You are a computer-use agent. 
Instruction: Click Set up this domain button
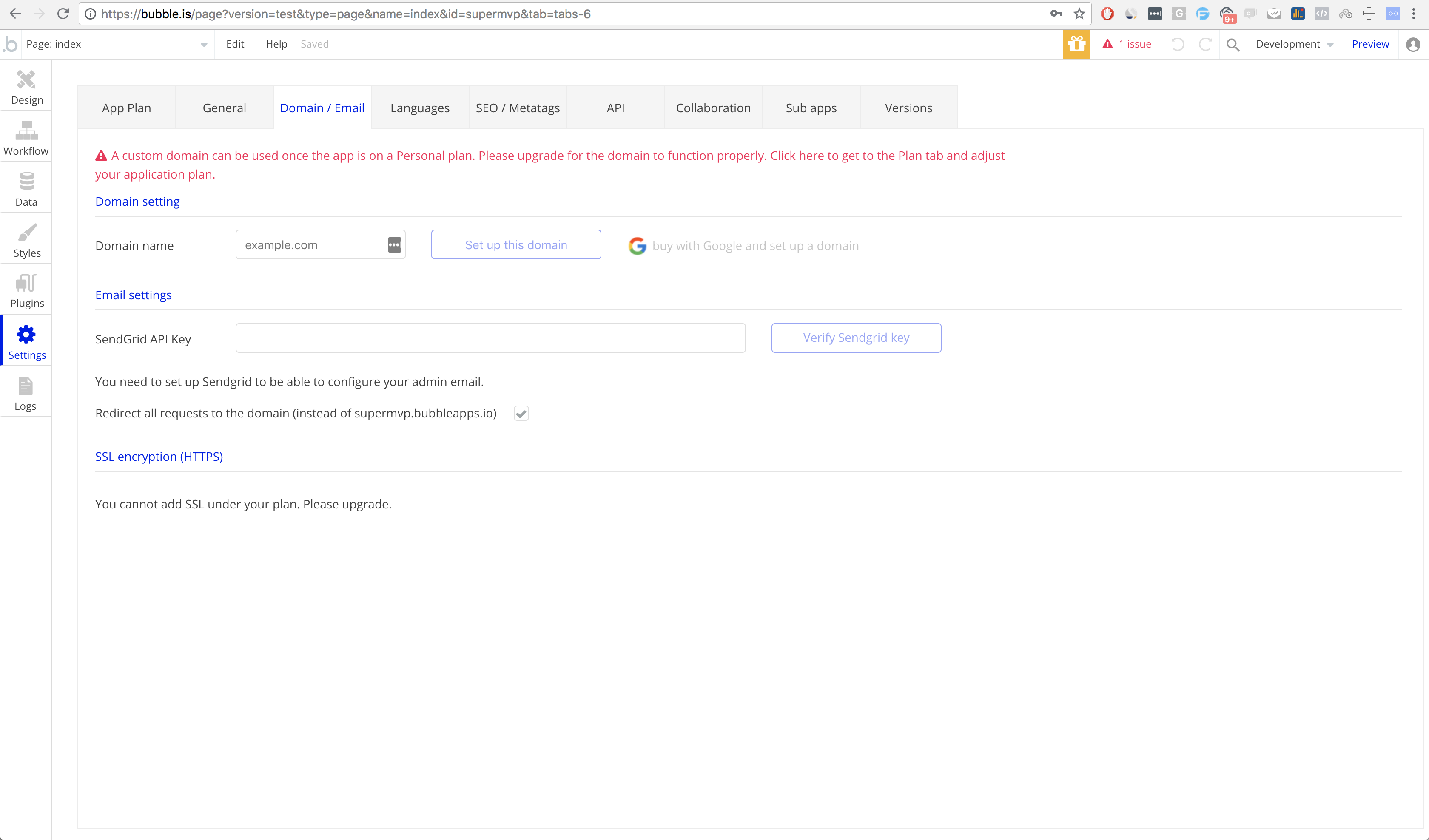click(515, 245)
